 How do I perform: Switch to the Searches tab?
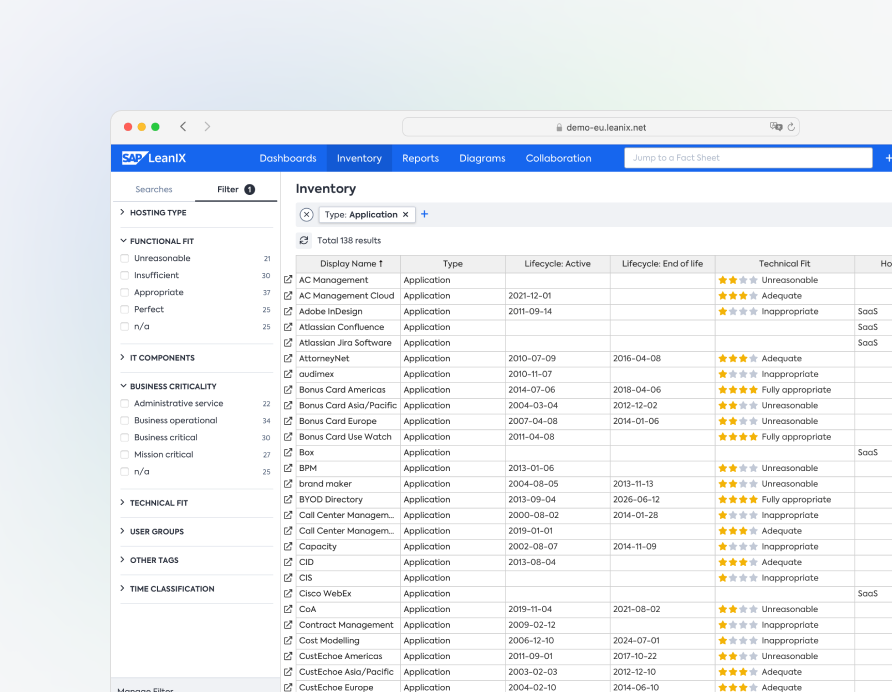(154, 189)
